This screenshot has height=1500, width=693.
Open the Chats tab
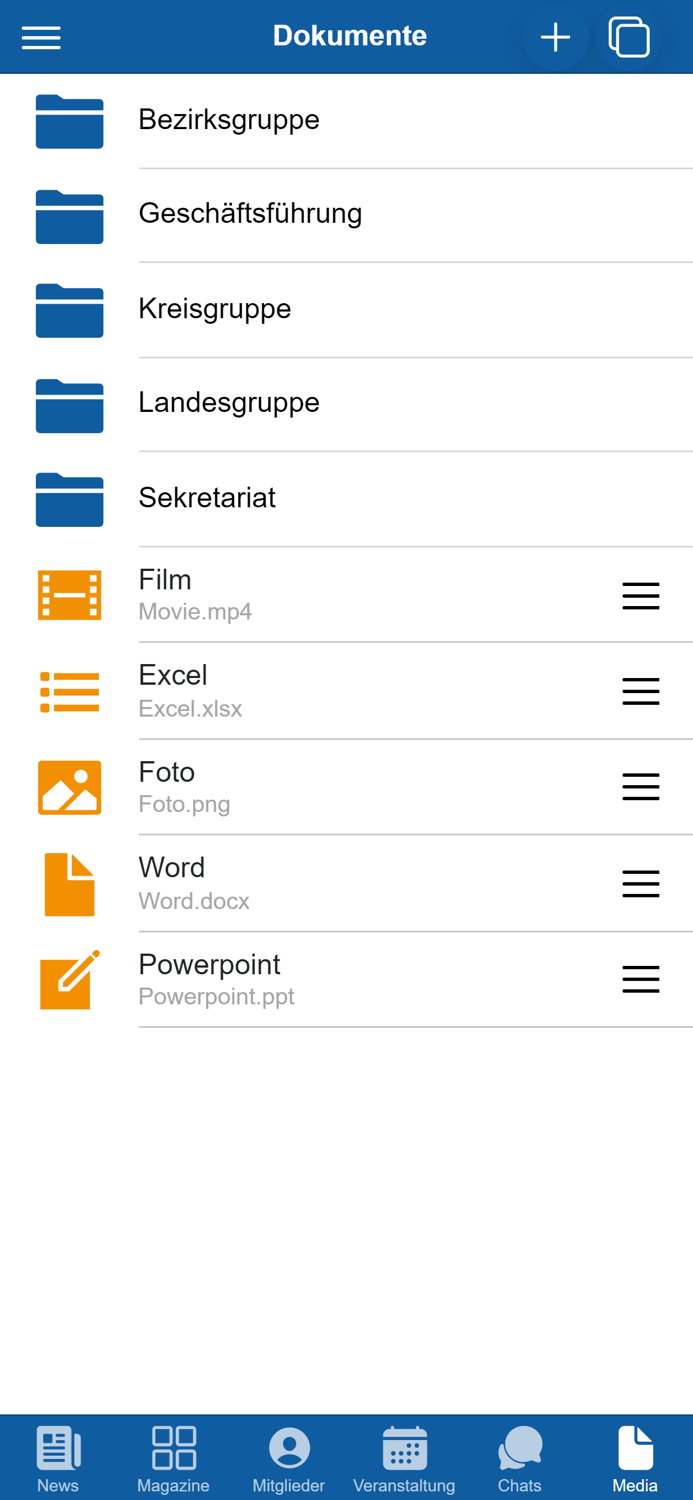coord(519,1459)
